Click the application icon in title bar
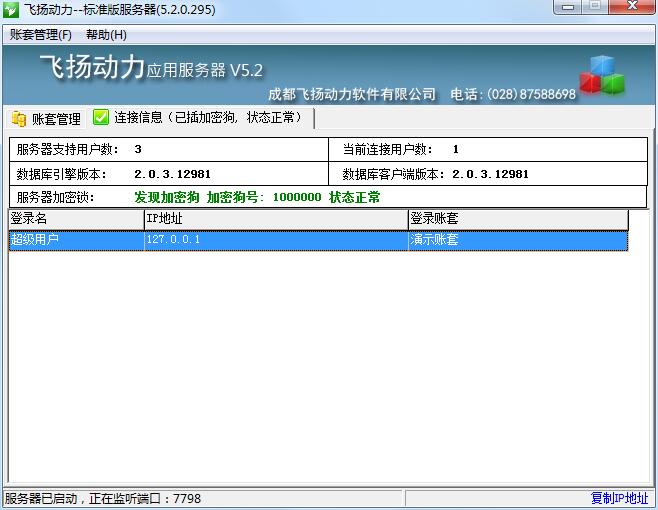The height and width of the screenshot is (510, 658). pyautogui.click(x=10, y=9)
